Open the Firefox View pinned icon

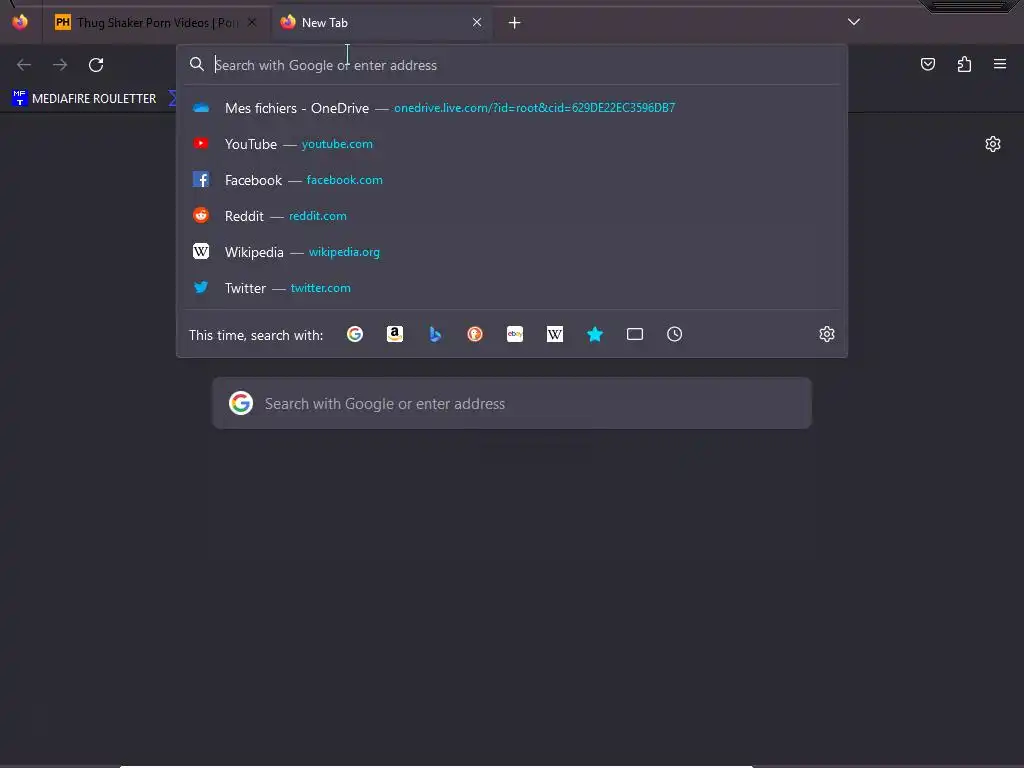20,22
